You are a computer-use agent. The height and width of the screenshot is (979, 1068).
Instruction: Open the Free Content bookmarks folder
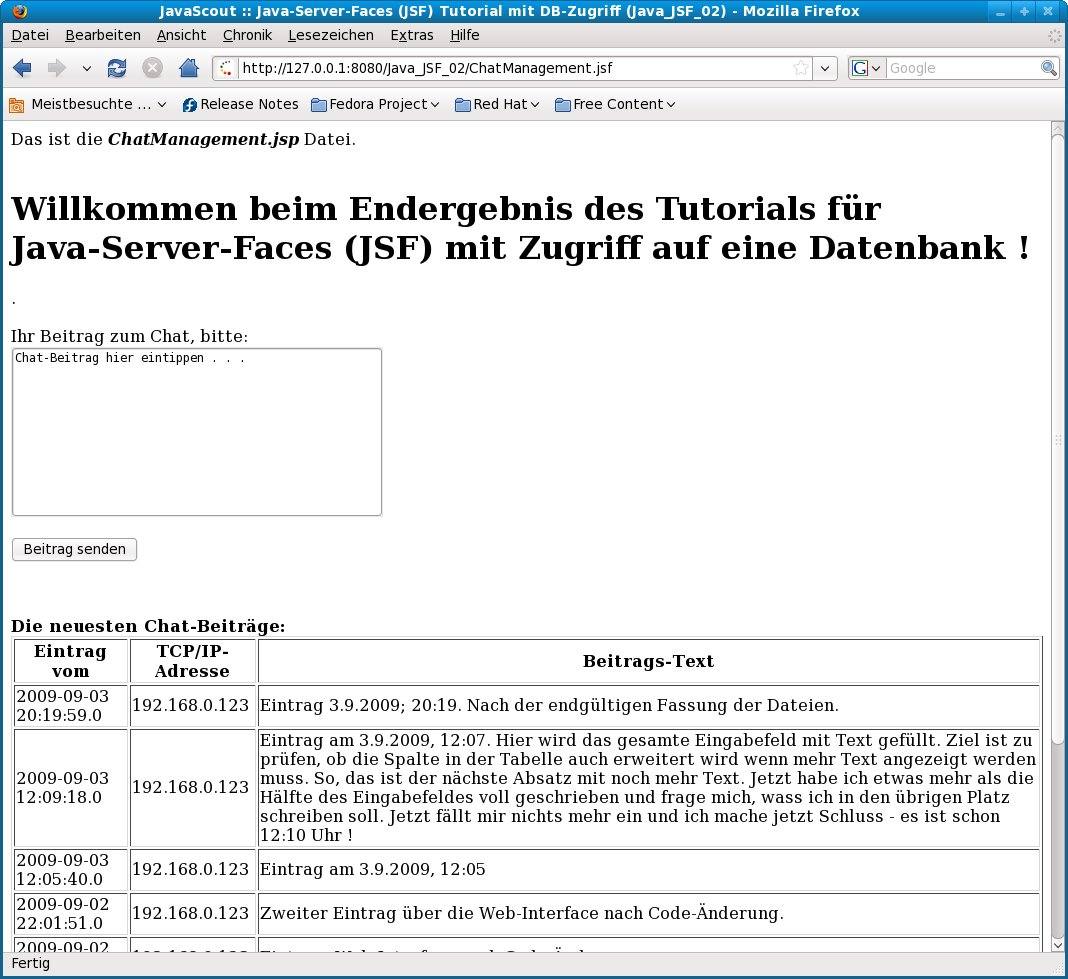615,104
